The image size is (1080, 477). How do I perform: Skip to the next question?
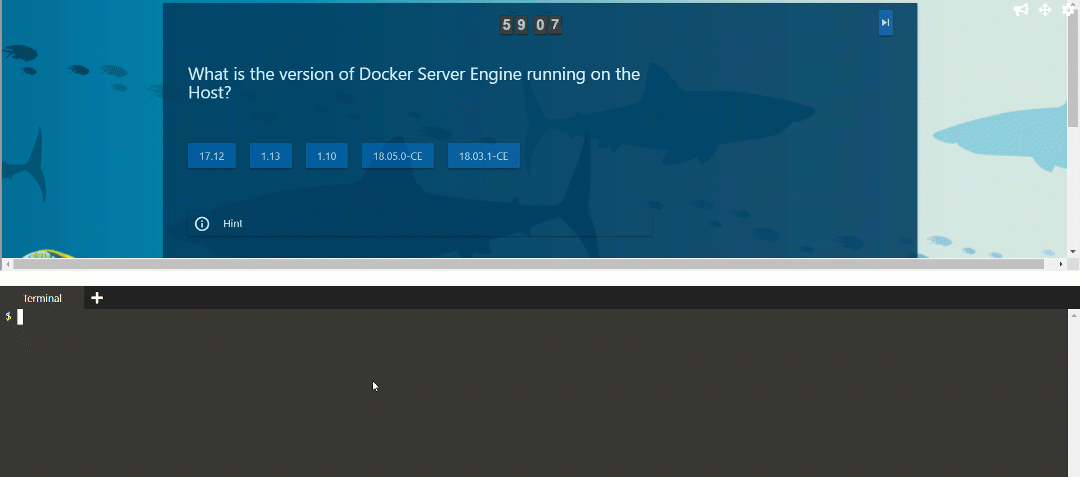[x=886, y=23]
